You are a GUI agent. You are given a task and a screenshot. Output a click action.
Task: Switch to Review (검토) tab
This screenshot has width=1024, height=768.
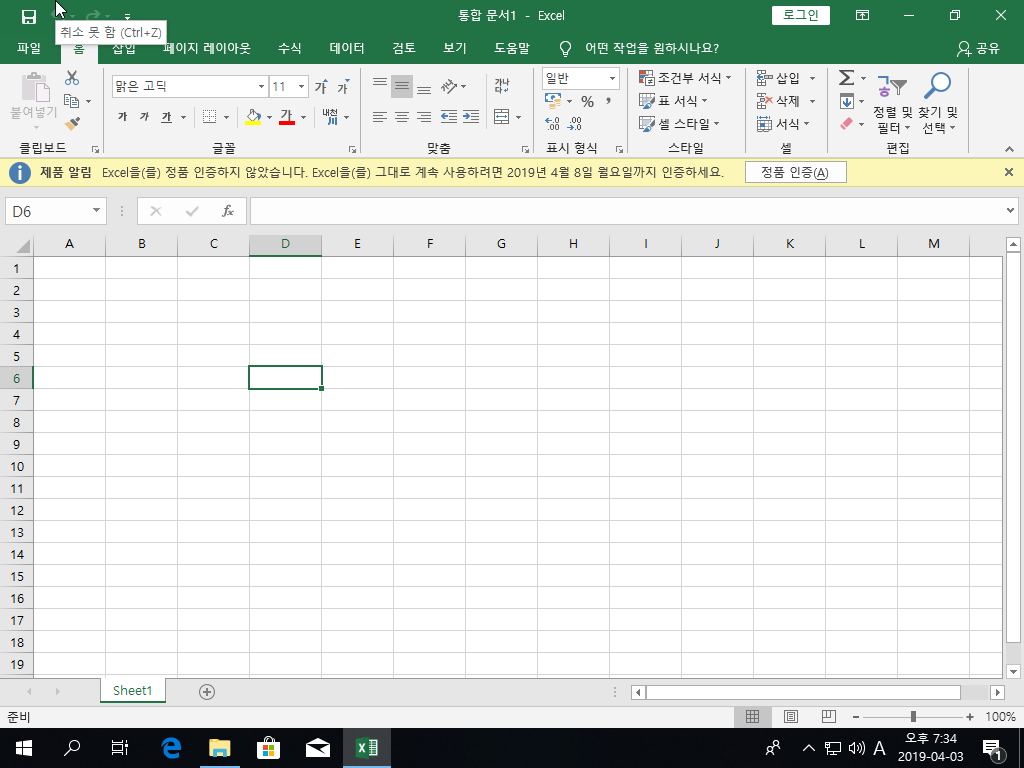[x=404, y=48]
